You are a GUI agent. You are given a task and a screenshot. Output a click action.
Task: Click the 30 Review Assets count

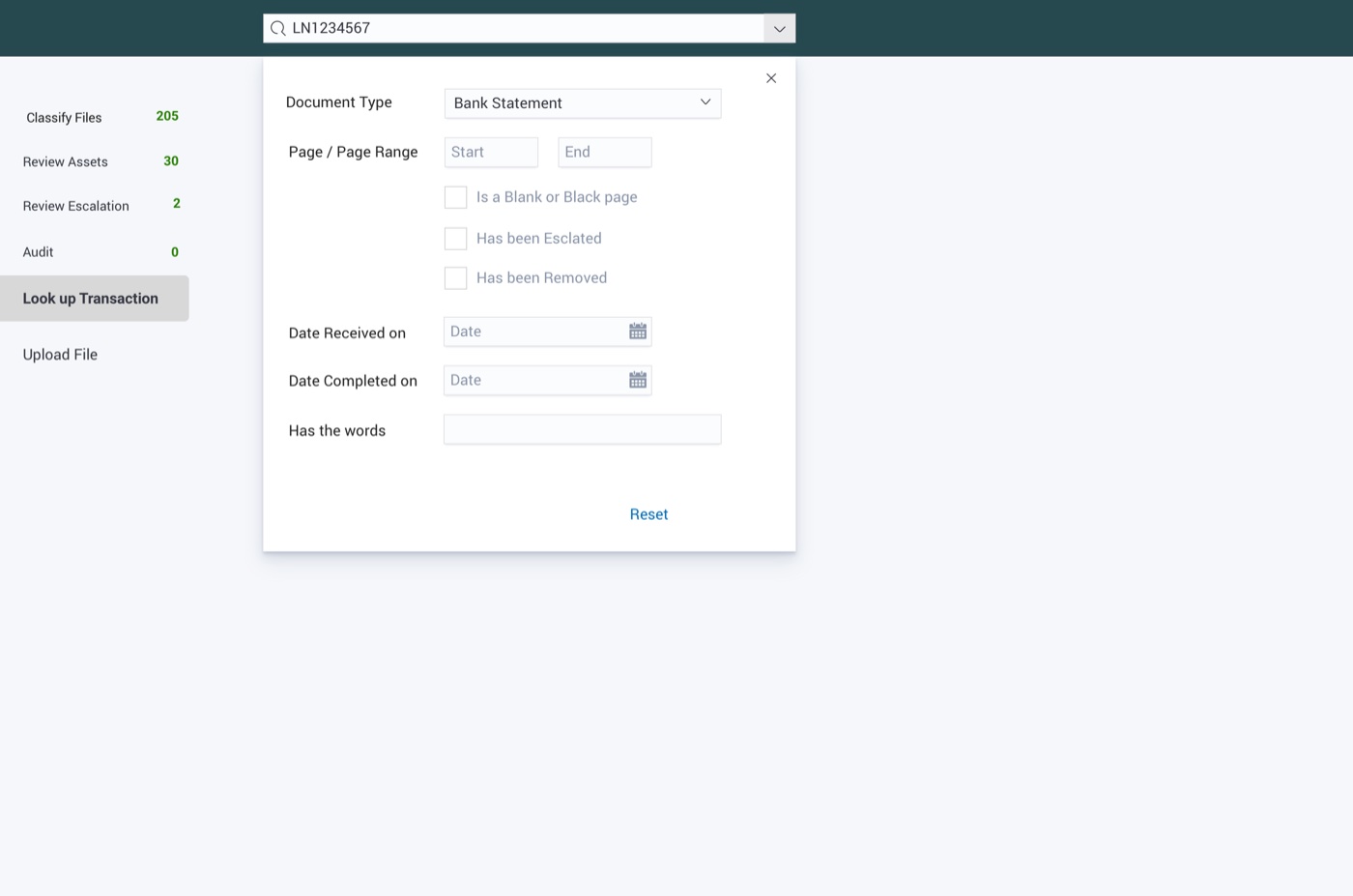pyautogui.click(x=171, y=161)
